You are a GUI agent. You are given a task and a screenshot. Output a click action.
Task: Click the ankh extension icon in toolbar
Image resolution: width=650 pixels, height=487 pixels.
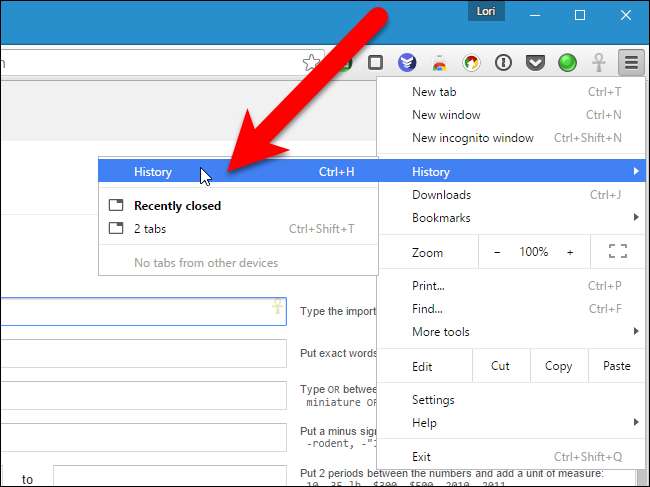pyautogui.click(x=599, y=63)
